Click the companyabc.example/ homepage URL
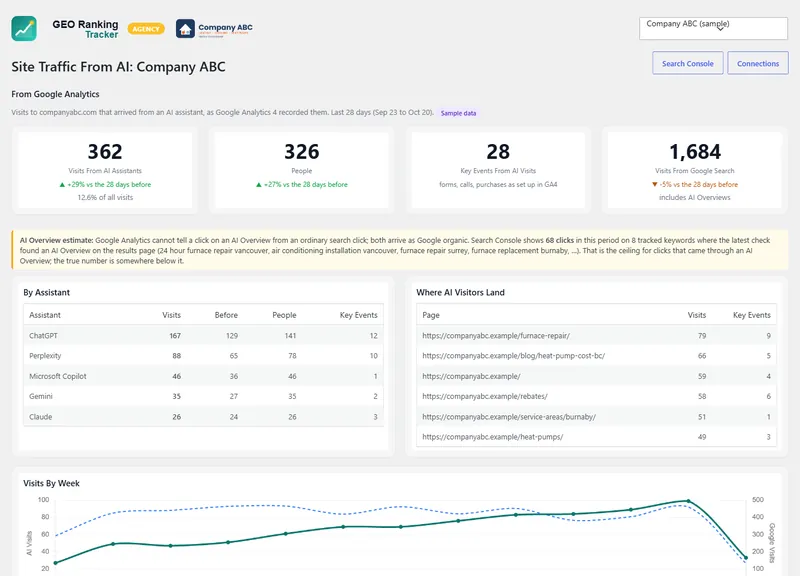800x576 pixels. (471, 376)
